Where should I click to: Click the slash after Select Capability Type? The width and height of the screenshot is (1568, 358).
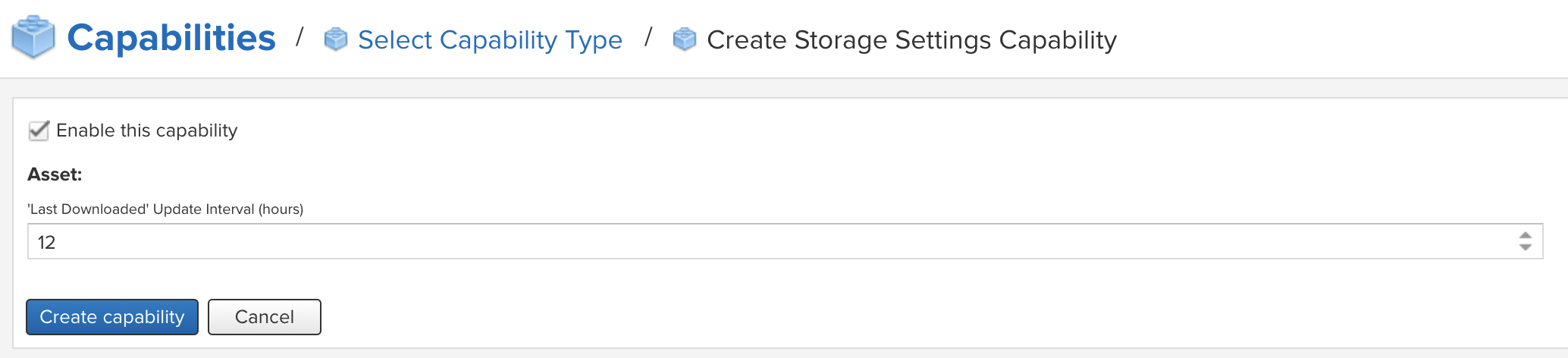tap(648, 36)
